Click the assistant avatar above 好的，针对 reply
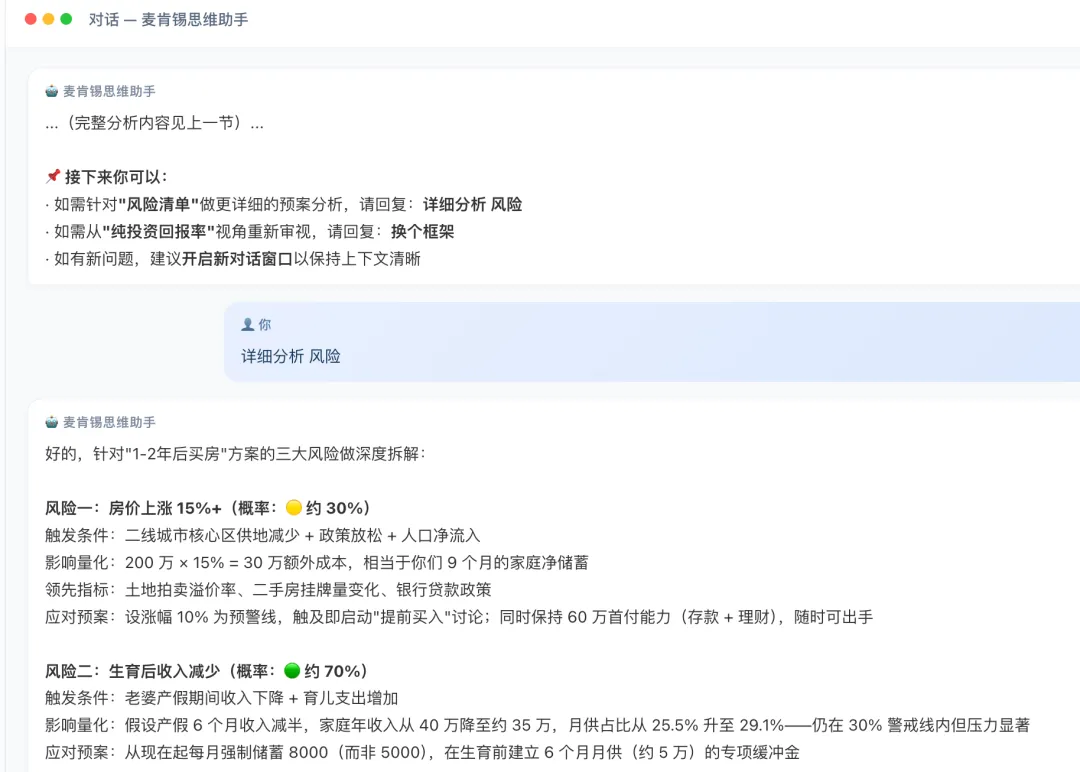The width and height of the screenshot is (1080, 772). 52,422
